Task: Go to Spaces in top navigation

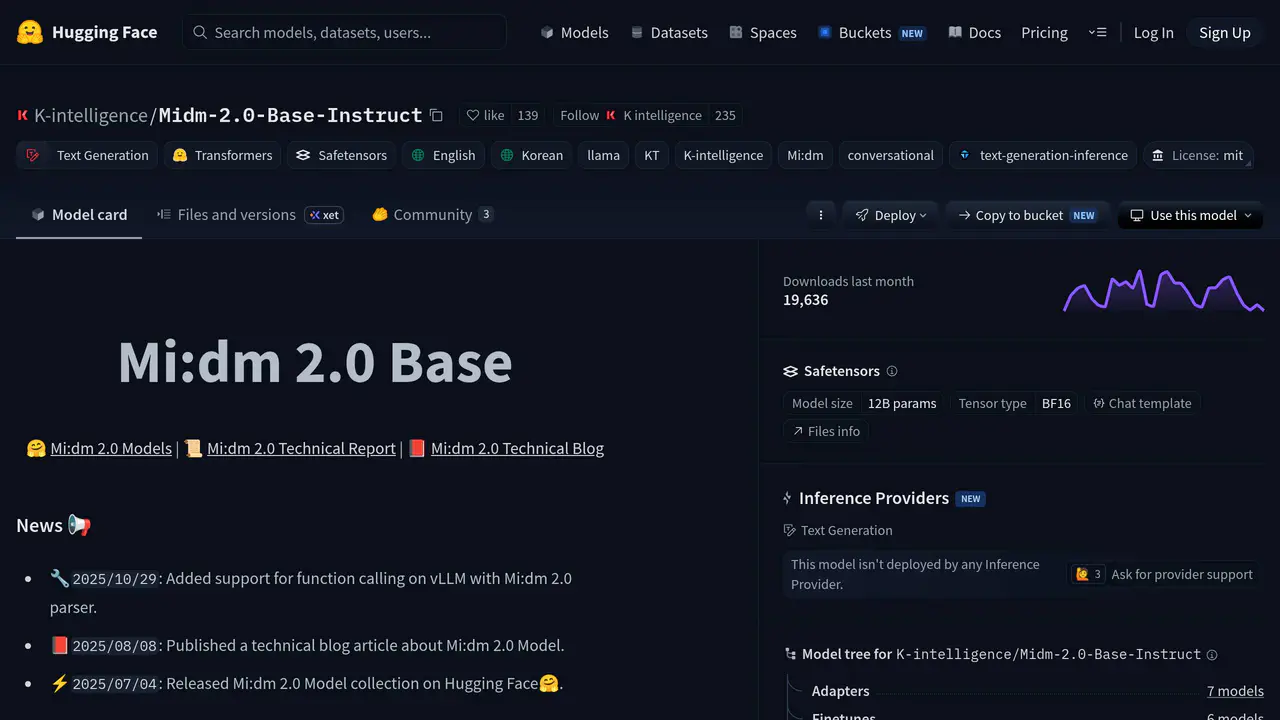Action: pos(763,32)
